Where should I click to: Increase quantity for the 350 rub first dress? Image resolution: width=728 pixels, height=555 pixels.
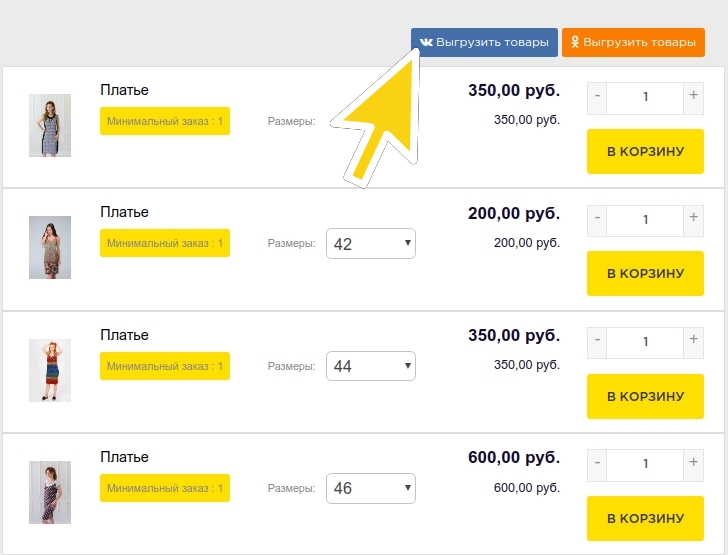[x=693, y=96]
